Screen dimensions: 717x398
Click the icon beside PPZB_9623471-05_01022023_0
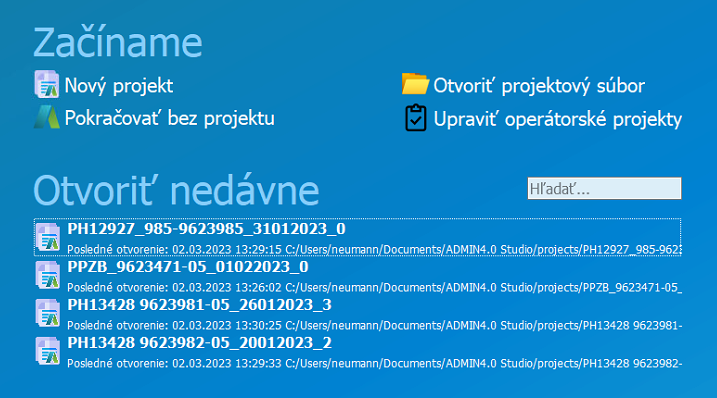pos(48,275)
